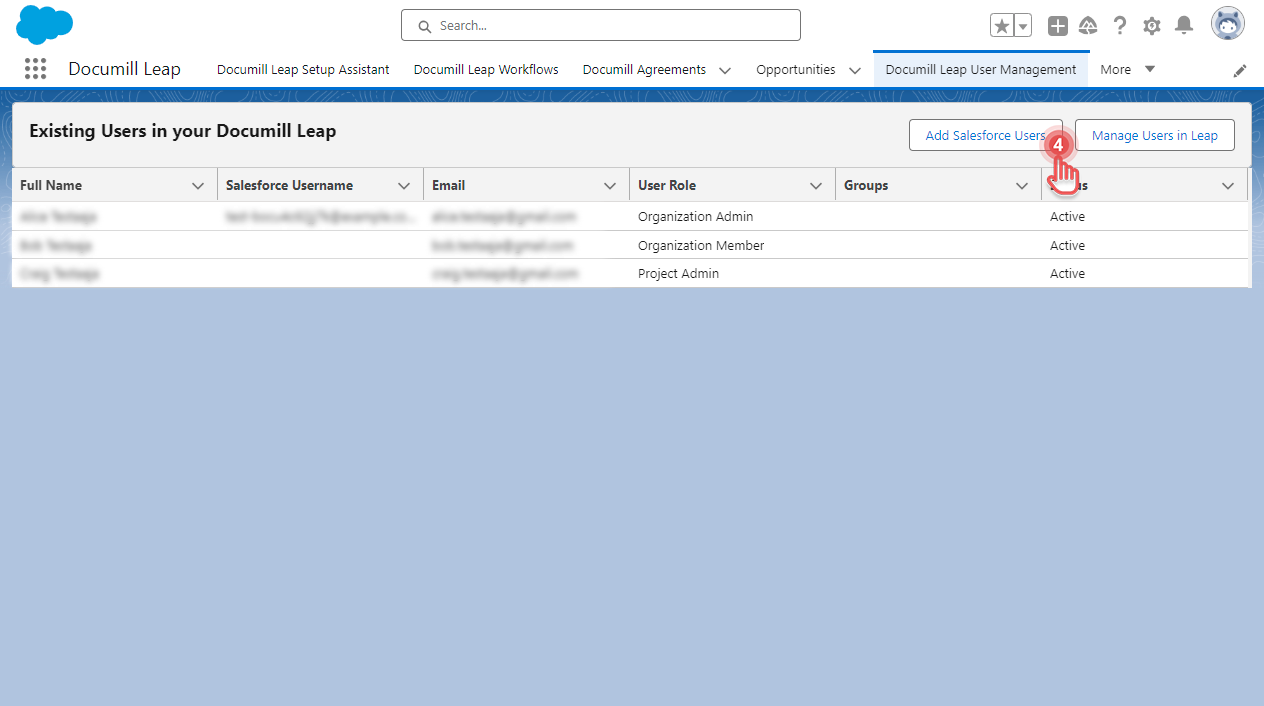This screenshot has width=1264, height=706.
Task: Expand the Opportunities tab dropdown
Action: pyautogui.click(x=855, y=70)
